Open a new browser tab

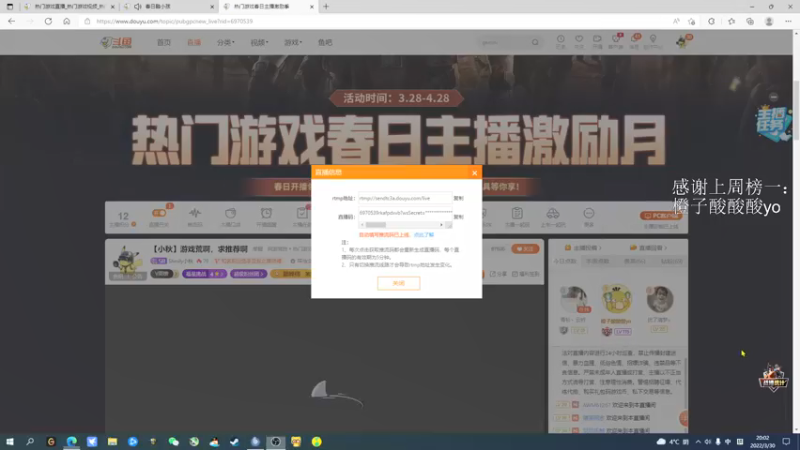click(326, 7)
